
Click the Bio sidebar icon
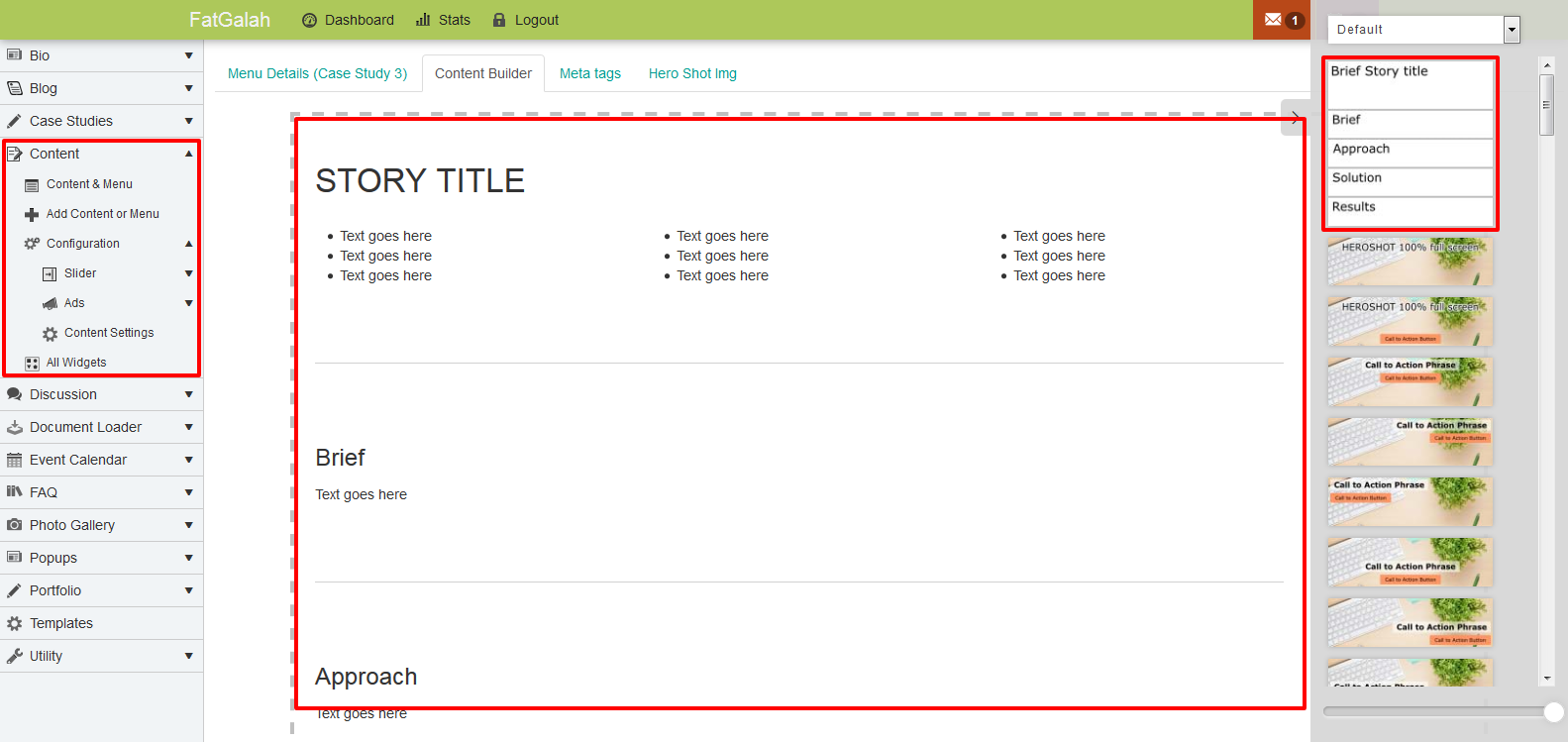click(x=14, y=55)
